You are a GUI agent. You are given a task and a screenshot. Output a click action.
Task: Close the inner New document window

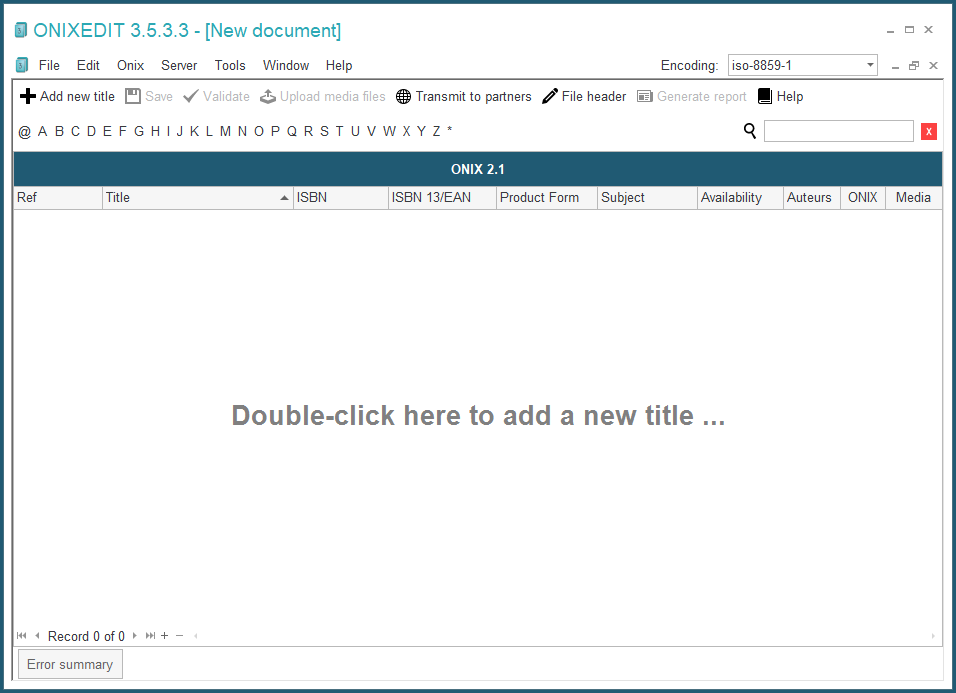coord(933,66)
